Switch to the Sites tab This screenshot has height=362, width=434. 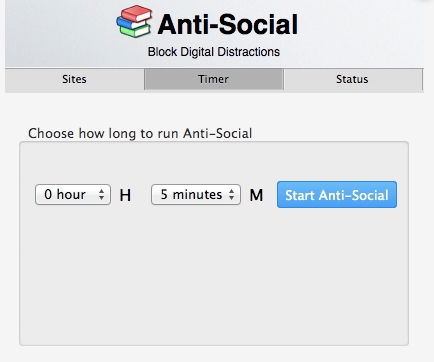(74, 79)
